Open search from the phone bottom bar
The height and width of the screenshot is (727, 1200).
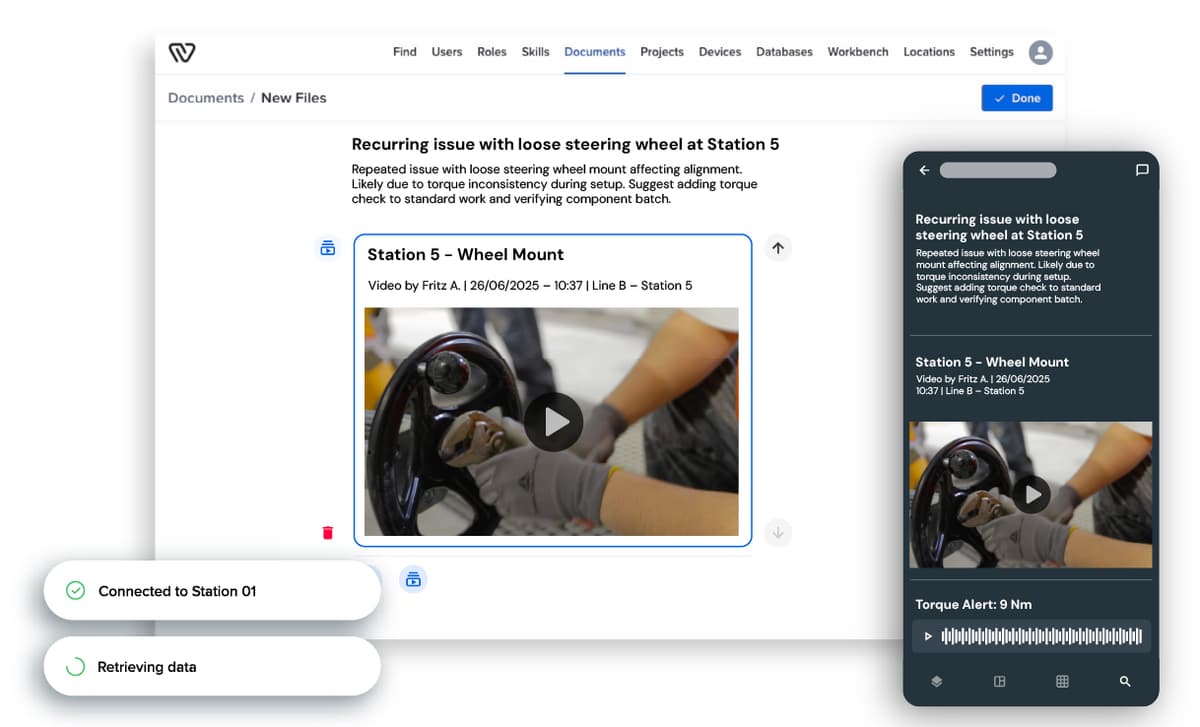pyautogui.click(x=1124, y=681)
